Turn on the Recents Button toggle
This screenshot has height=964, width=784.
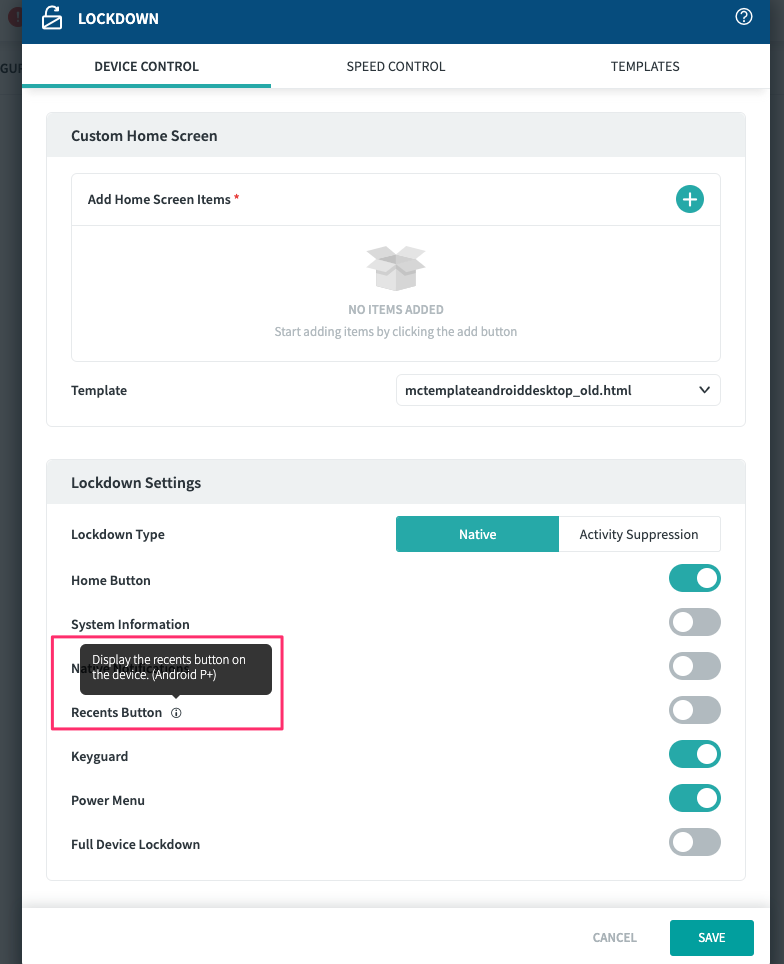click(695, 711)
